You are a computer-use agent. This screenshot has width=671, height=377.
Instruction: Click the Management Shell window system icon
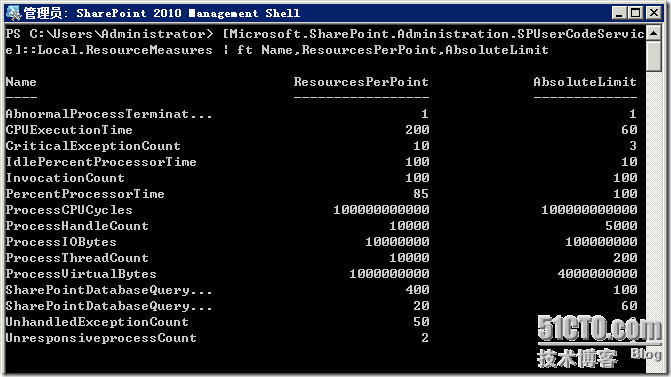pos(13,13)
